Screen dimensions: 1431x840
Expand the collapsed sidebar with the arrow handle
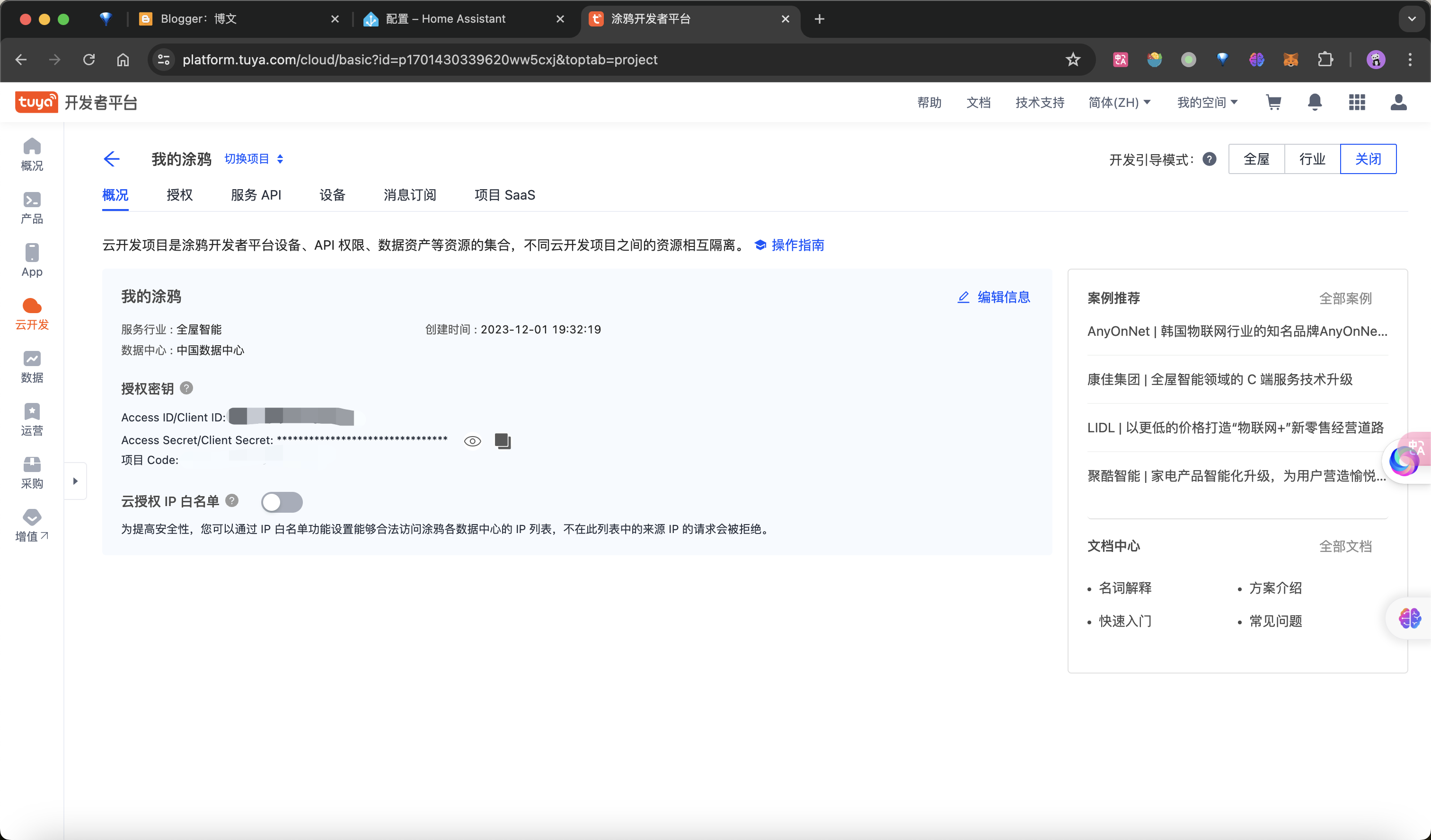click(76, 481)
